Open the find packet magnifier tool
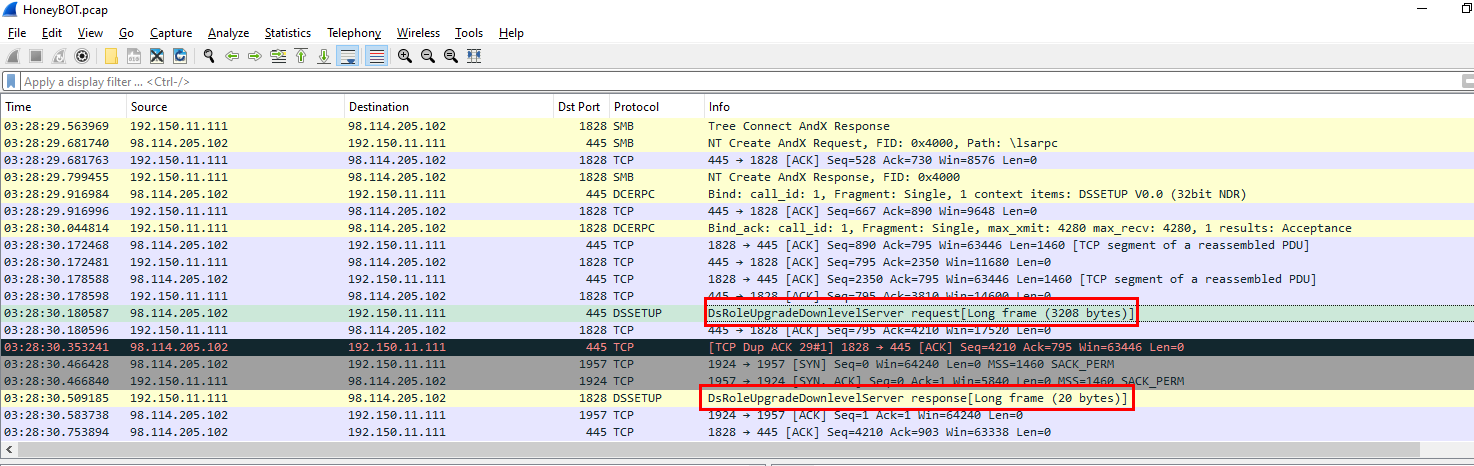Screen dimensions: 1474x466 click(x=209, y=56)
